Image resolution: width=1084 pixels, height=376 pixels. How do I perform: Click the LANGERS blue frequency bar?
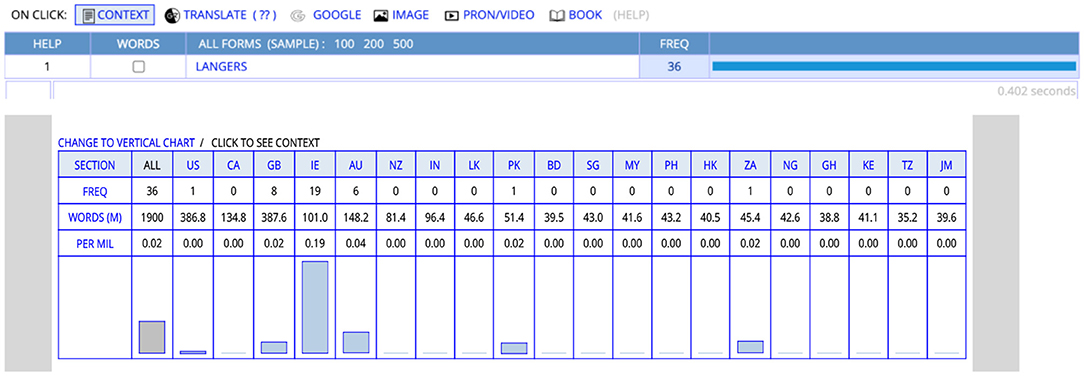pos(894,67)
